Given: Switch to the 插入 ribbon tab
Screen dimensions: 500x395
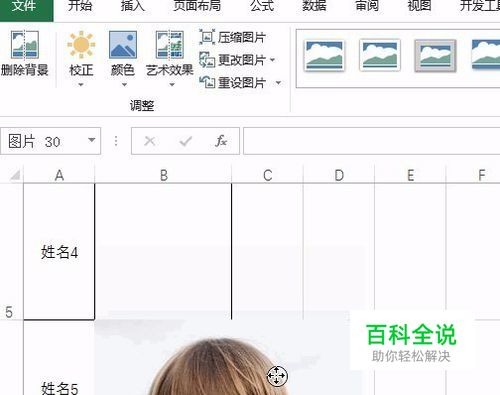Looking at the screenshot, I should tap(133, 6).
